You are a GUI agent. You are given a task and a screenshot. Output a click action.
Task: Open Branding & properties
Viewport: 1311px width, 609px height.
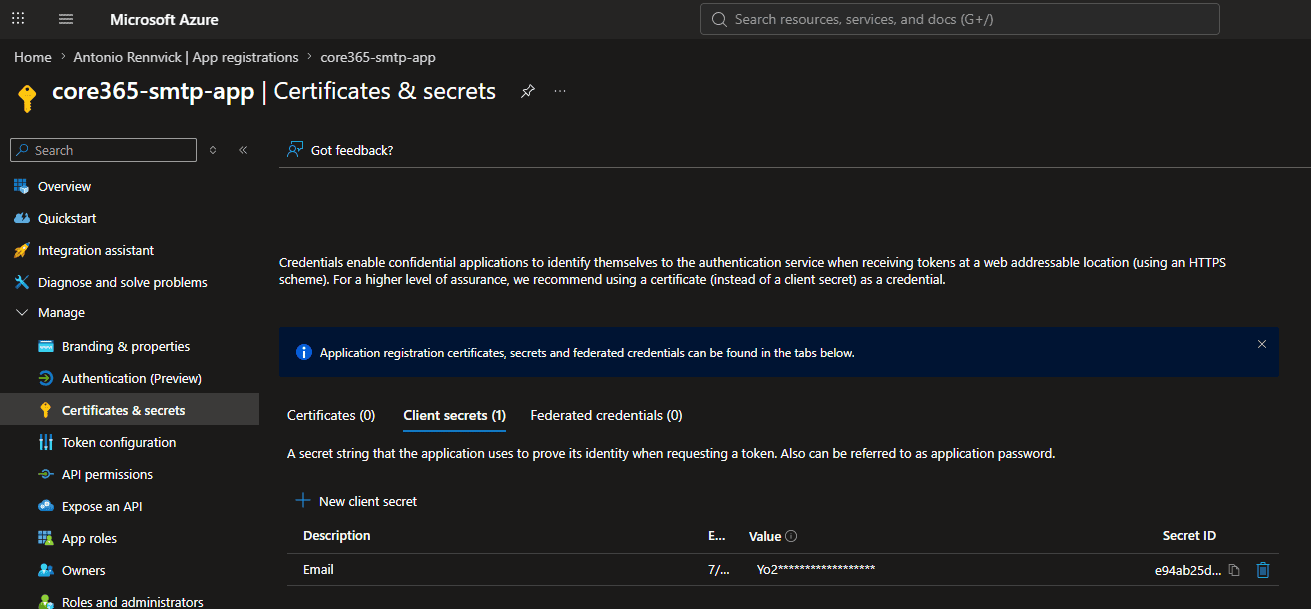[x=126, y=346]
